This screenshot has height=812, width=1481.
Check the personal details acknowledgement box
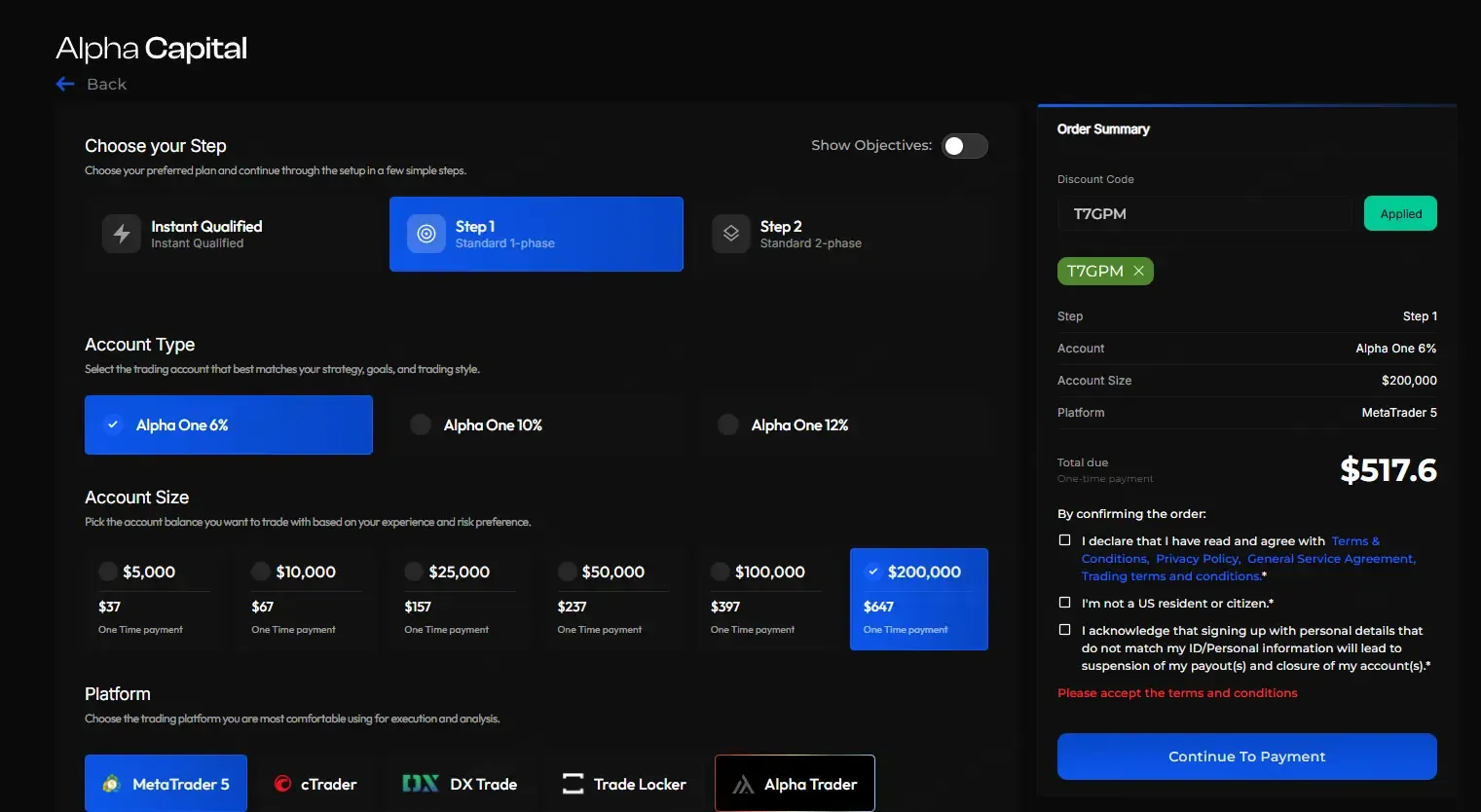point(1064,630)
